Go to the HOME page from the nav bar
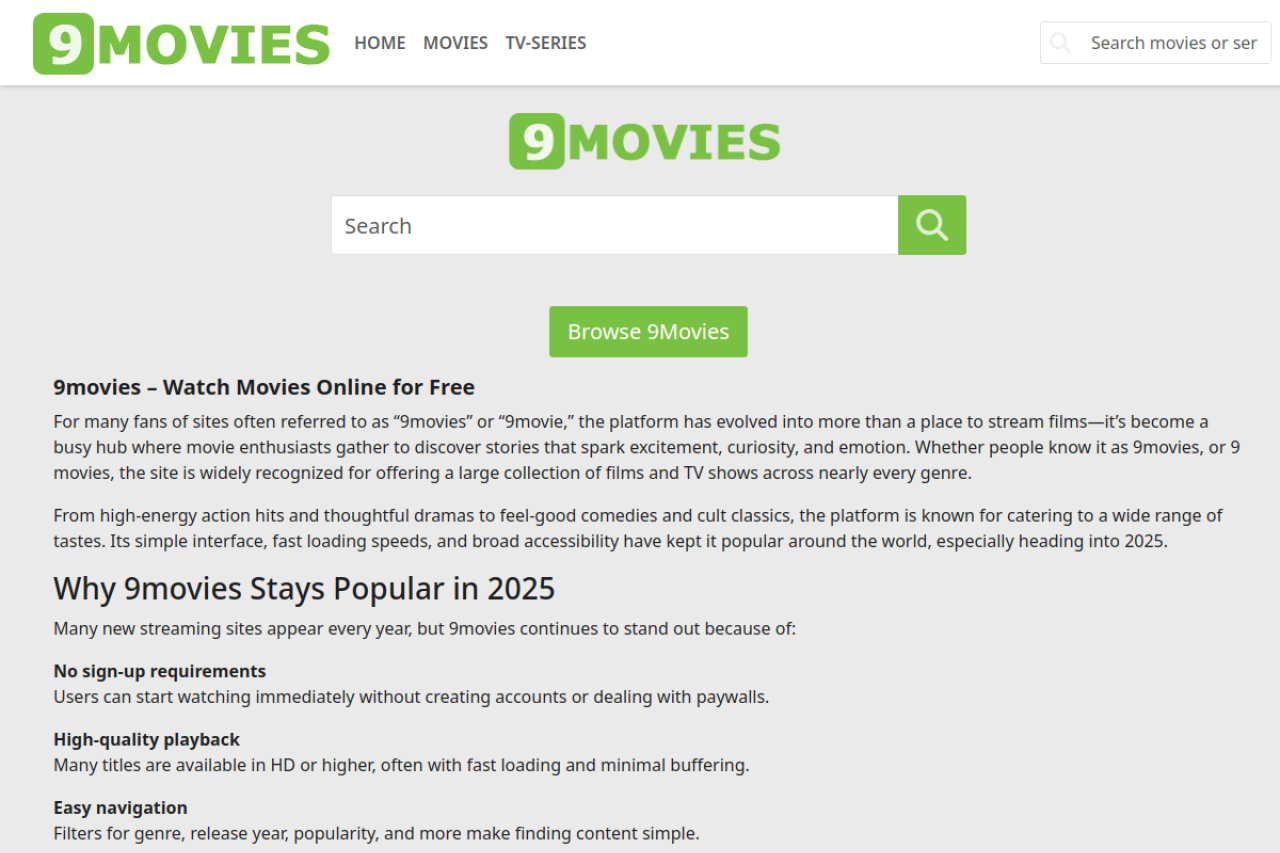 380,43
